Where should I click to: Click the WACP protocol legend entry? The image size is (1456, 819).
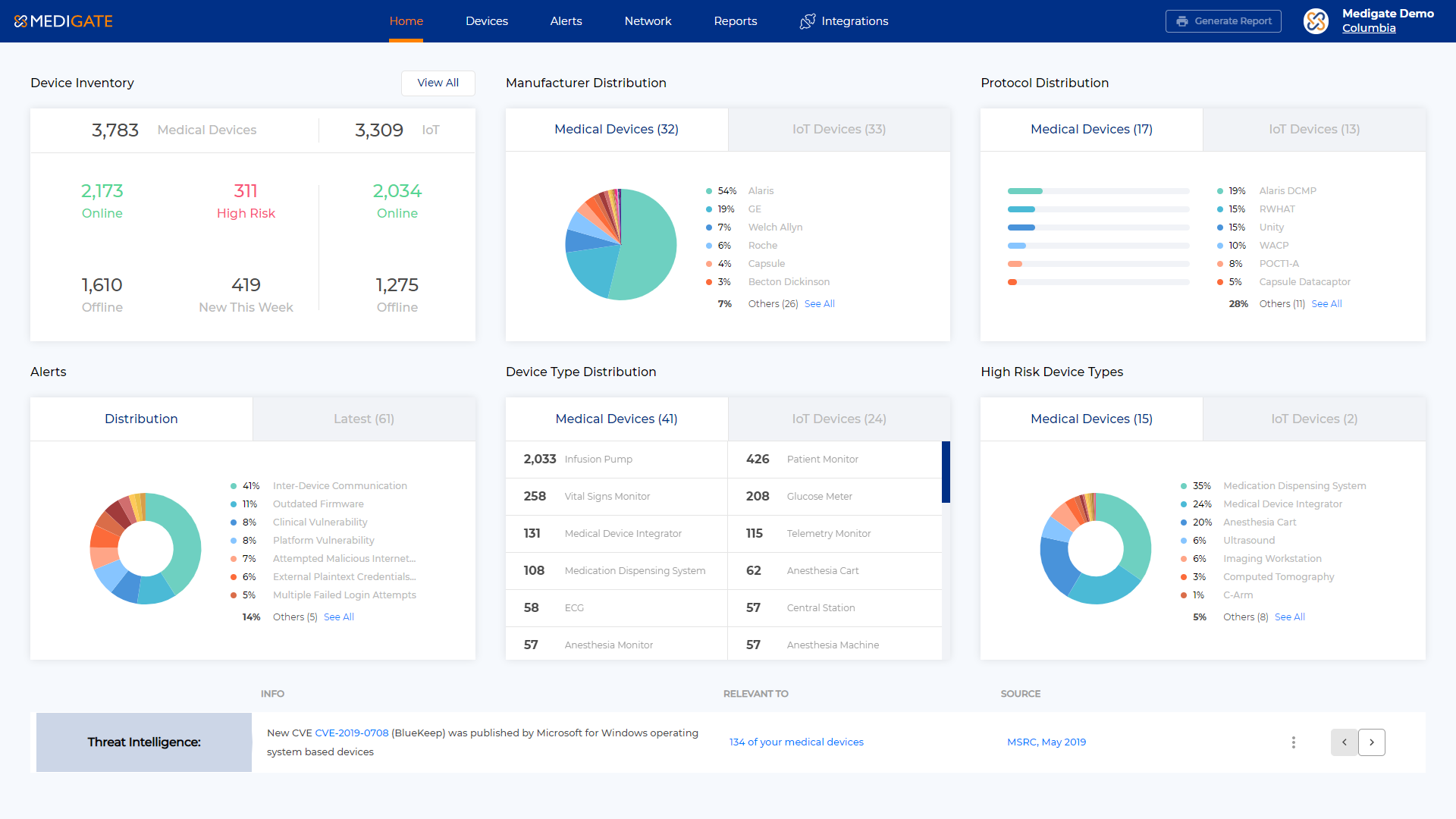pos(1253,246)
